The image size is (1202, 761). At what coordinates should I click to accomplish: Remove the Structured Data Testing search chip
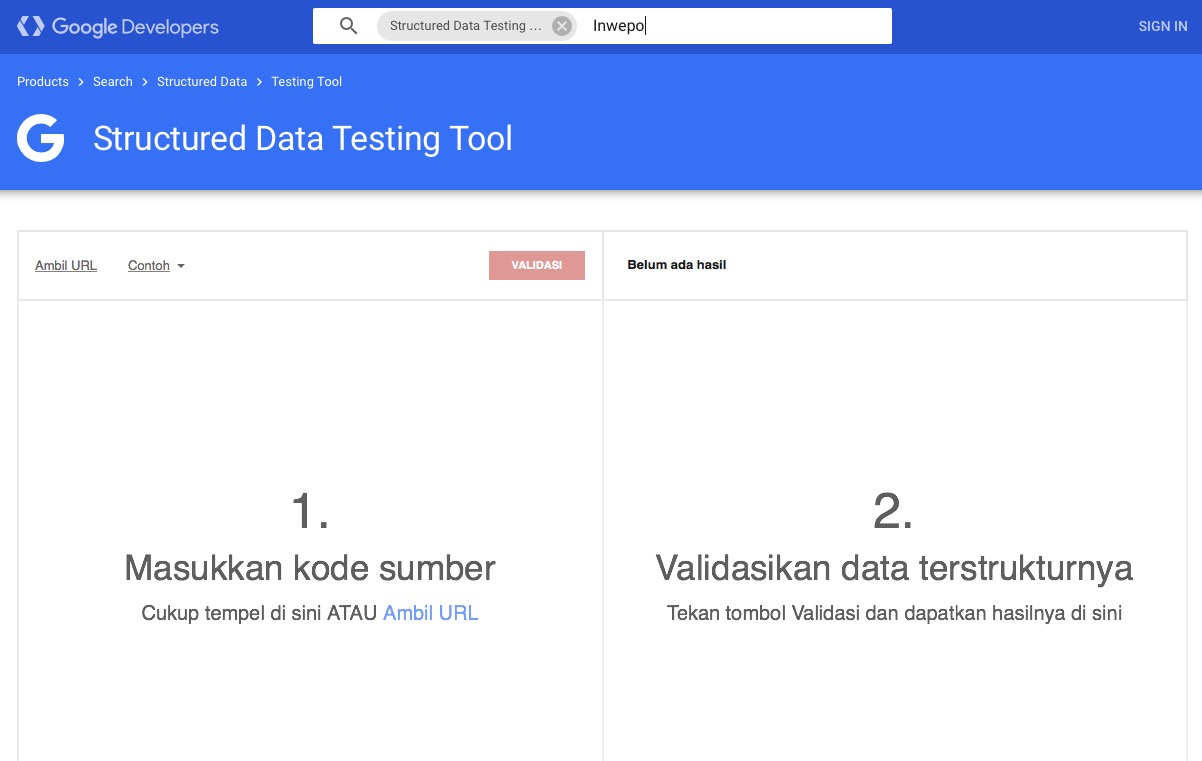(562, 26)
